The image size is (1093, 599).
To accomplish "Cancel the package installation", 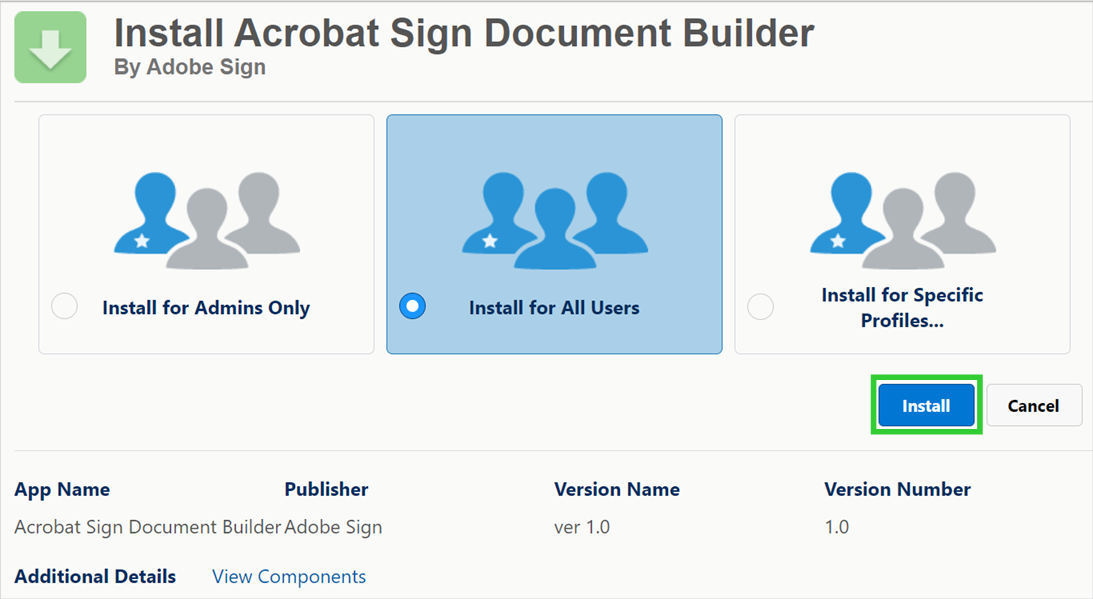I will [x=1033, y=405].
